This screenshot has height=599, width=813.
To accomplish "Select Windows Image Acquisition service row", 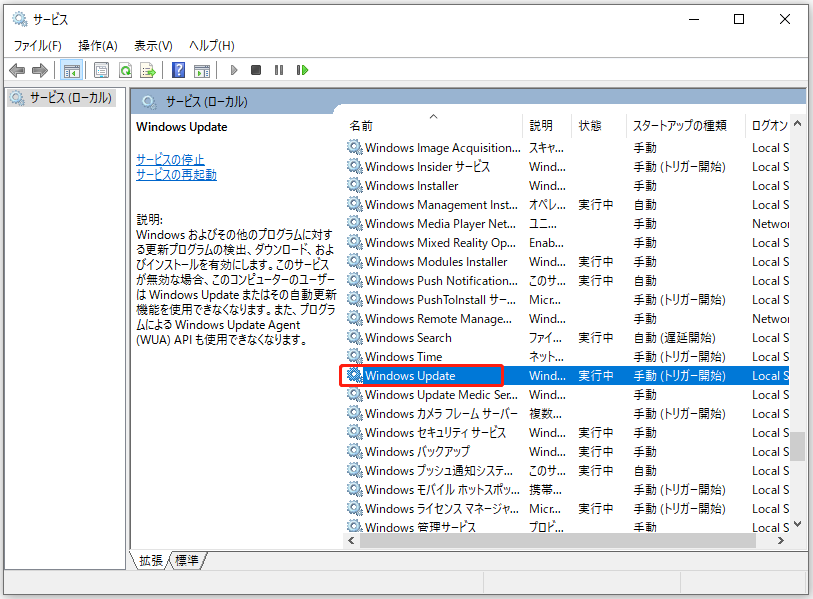I will (x=567, y=148).
